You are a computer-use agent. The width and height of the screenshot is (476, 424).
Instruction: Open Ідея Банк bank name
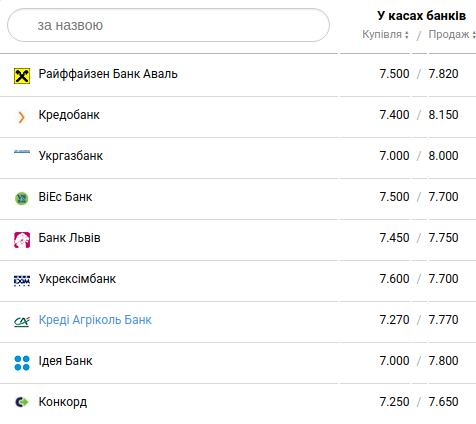pos(65,361)
